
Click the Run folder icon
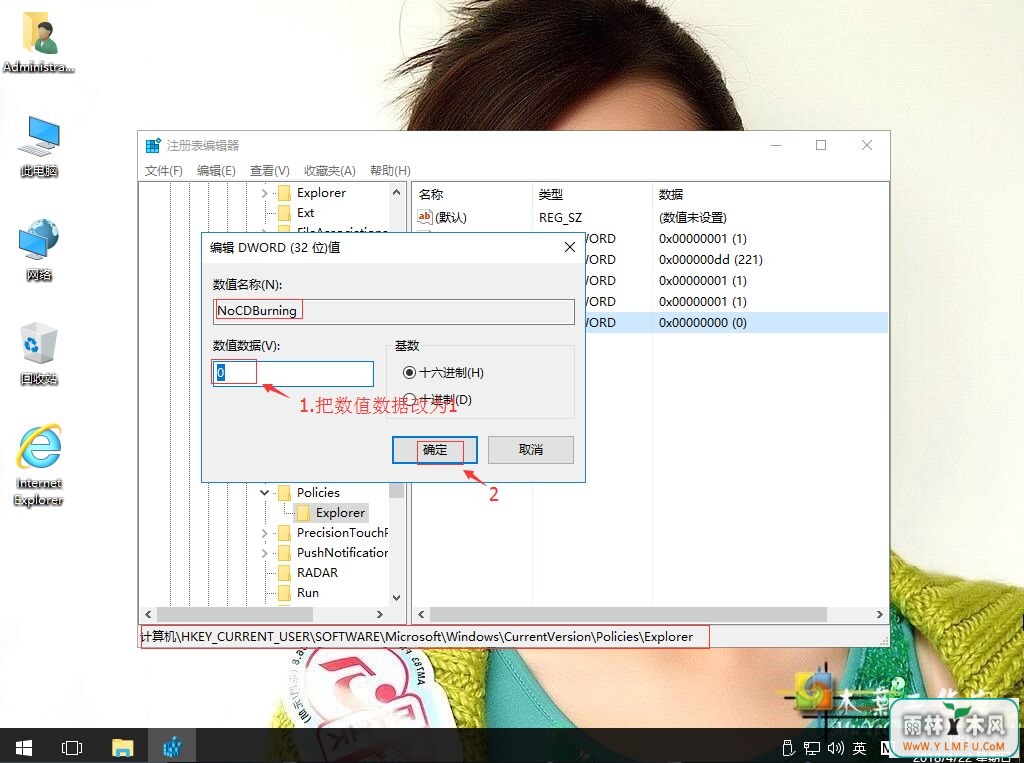point(285,593)
